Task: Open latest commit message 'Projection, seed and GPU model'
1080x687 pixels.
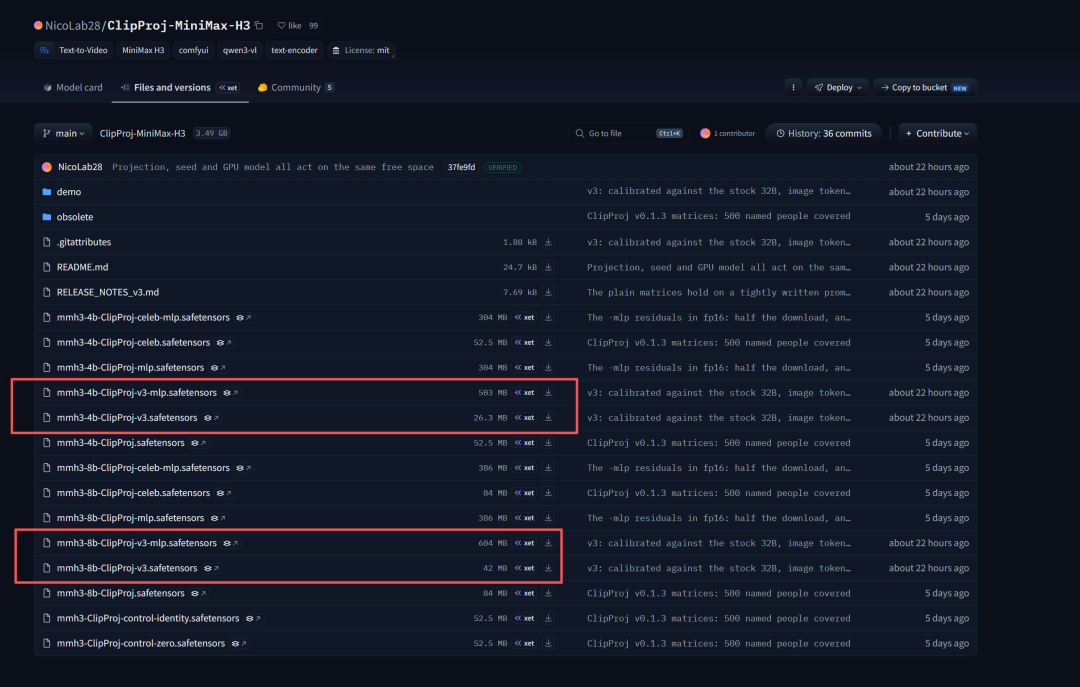Action: [x=273, y=167]
